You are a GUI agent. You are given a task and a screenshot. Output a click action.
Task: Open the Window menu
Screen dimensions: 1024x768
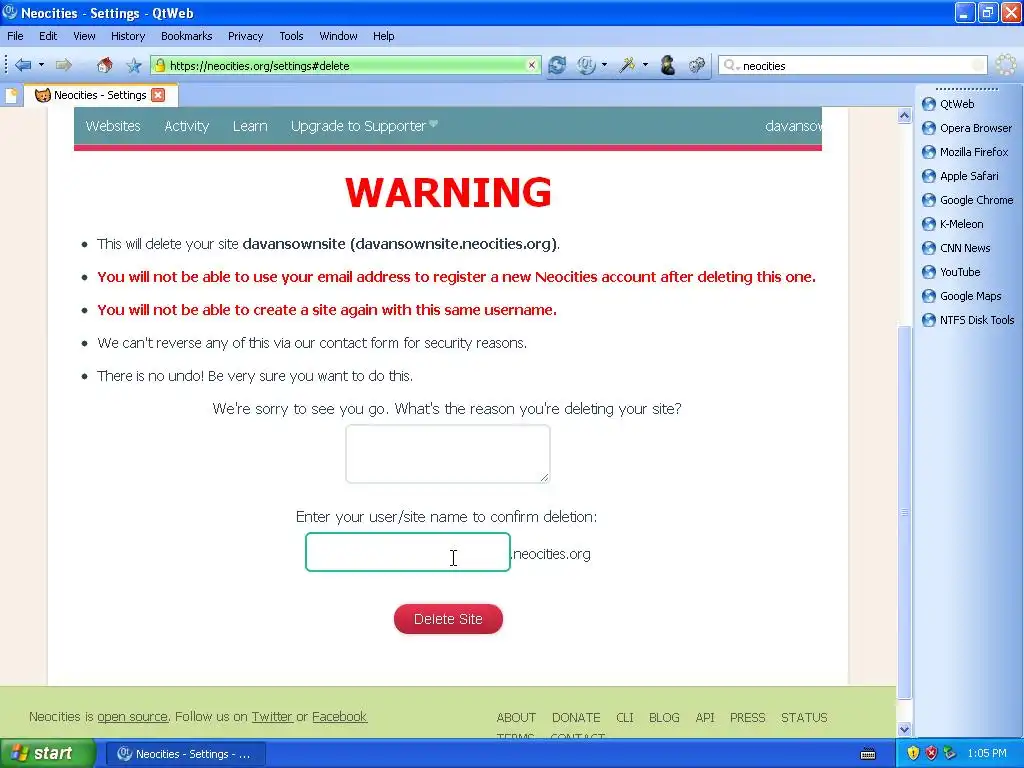point(338,36)
